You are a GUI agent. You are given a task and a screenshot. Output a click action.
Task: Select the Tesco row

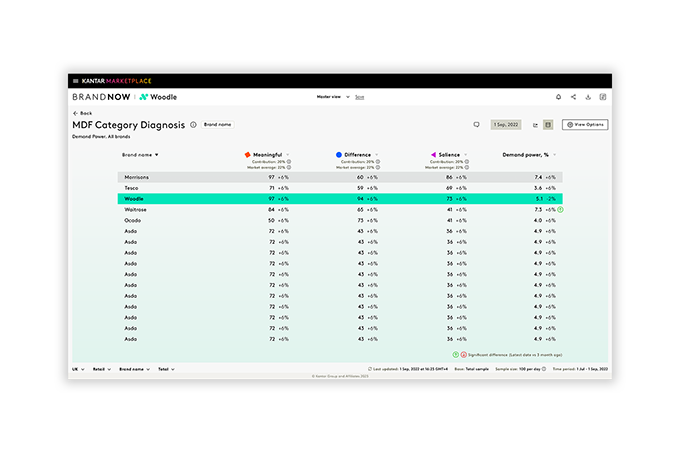340,188
